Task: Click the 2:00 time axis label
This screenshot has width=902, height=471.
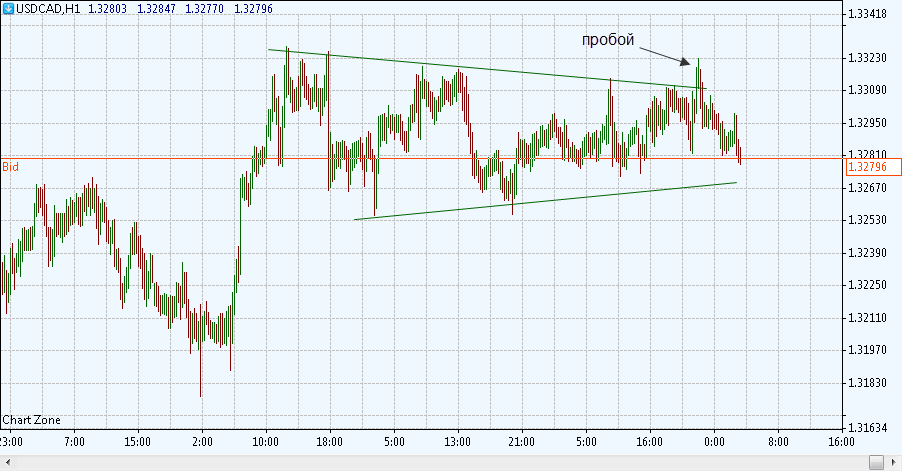Action: tap(202, 442)
